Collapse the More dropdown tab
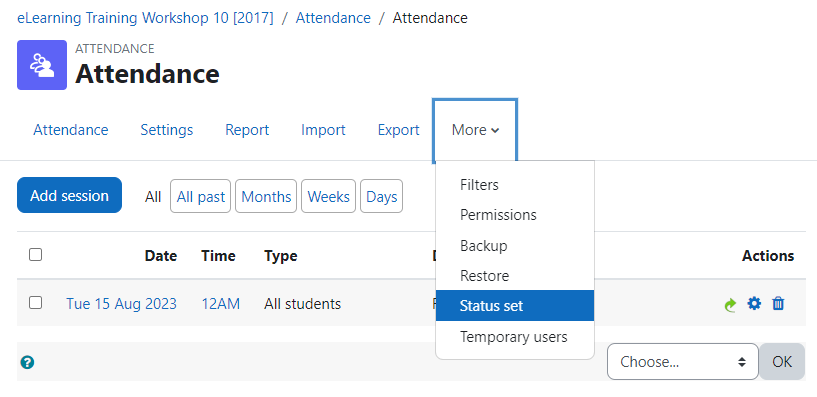 (x=475, y=130)
